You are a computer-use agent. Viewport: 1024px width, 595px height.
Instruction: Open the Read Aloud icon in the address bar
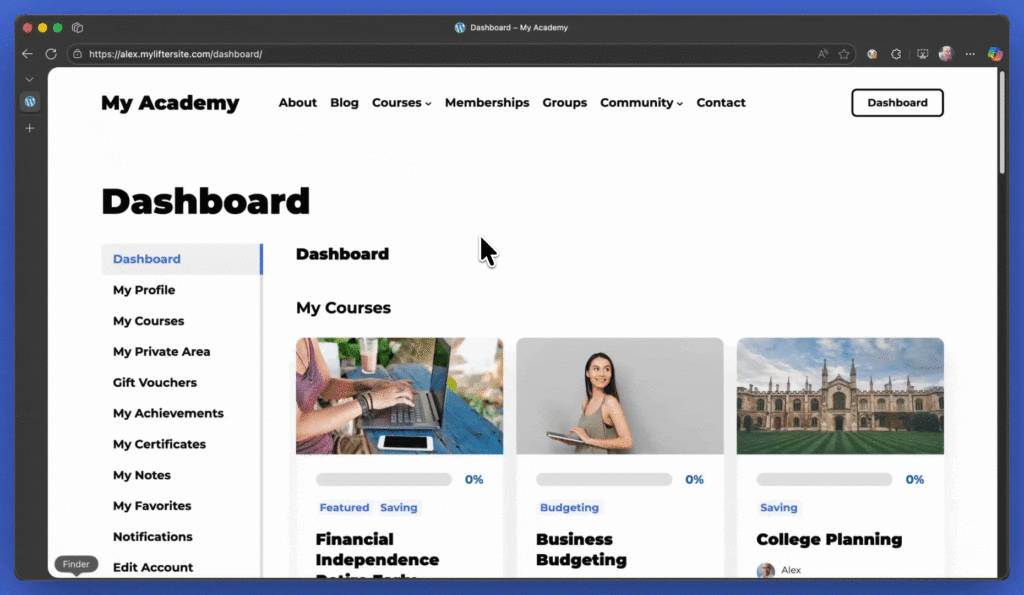(x=822, y=54)
